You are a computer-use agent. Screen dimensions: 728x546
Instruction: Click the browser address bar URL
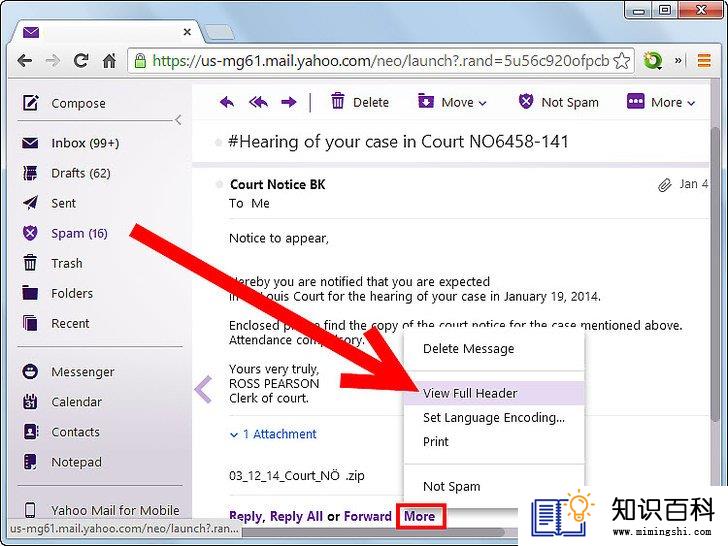coord(380,61)
